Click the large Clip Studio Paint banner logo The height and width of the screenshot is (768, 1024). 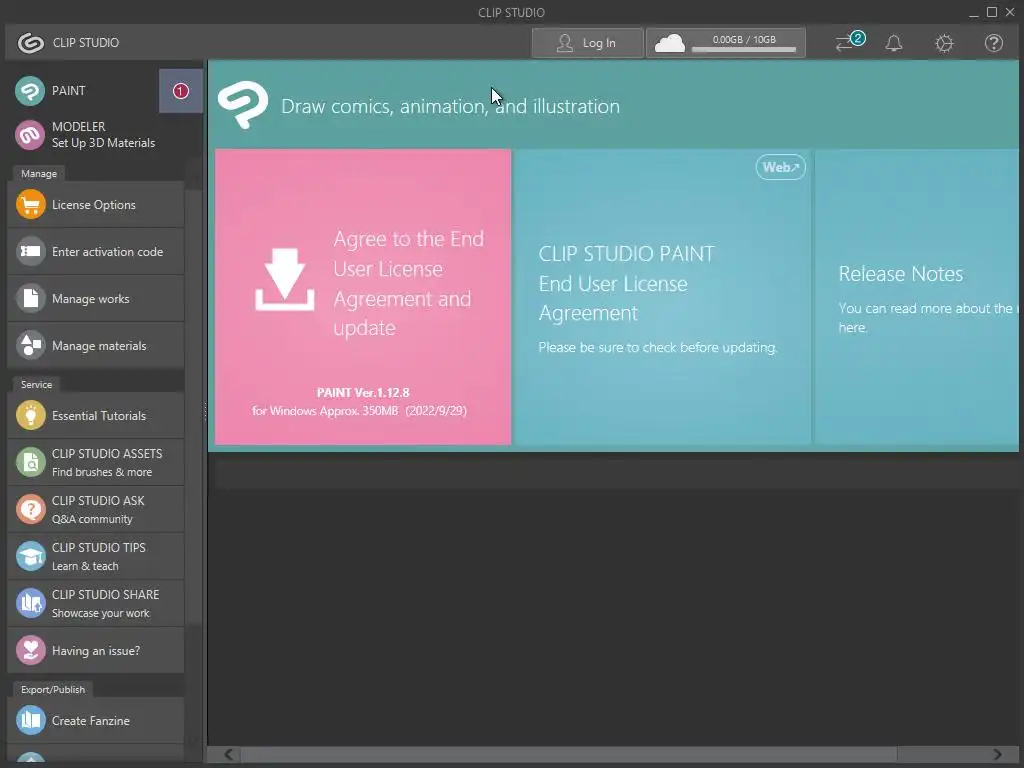coord(242,104)
